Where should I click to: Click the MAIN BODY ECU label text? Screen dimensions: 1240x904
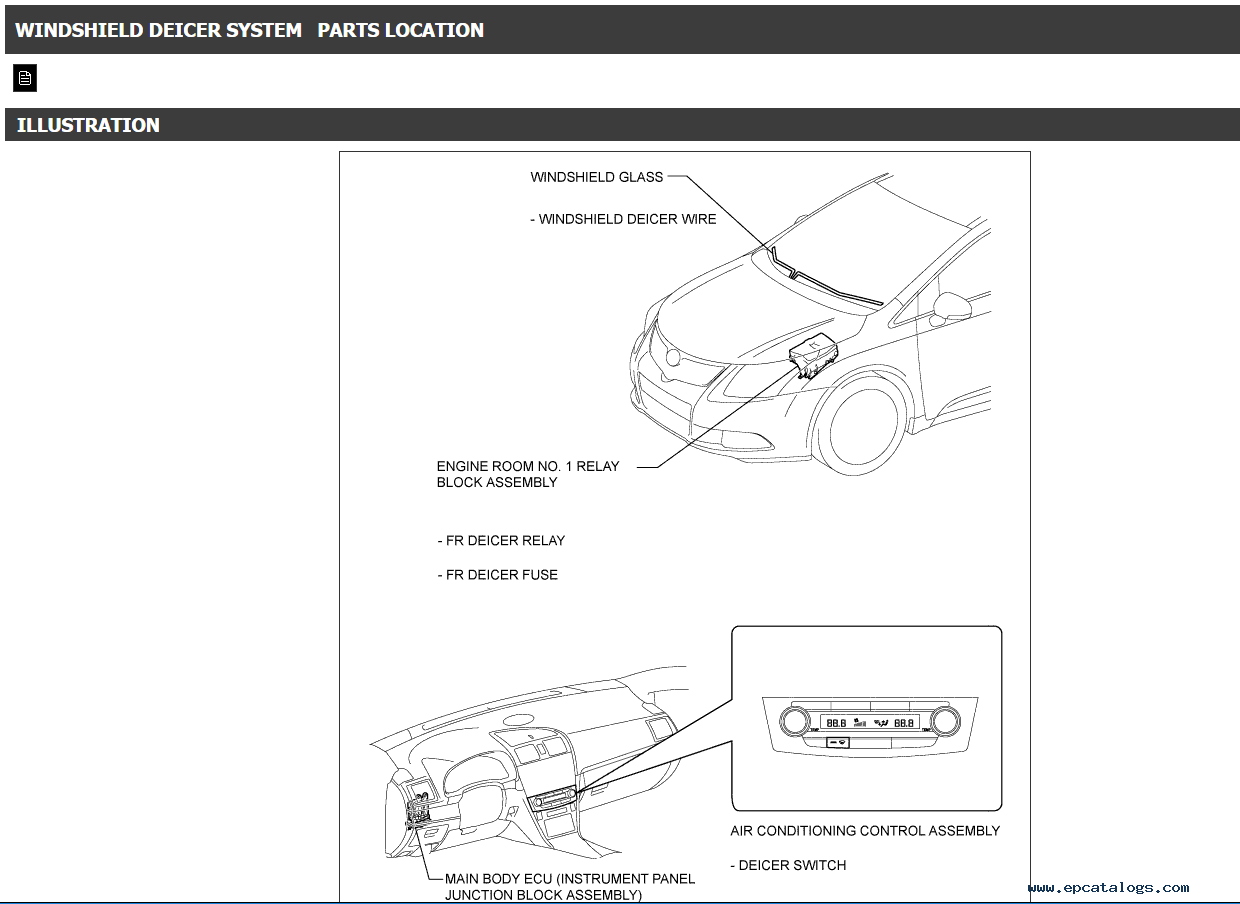570,887
